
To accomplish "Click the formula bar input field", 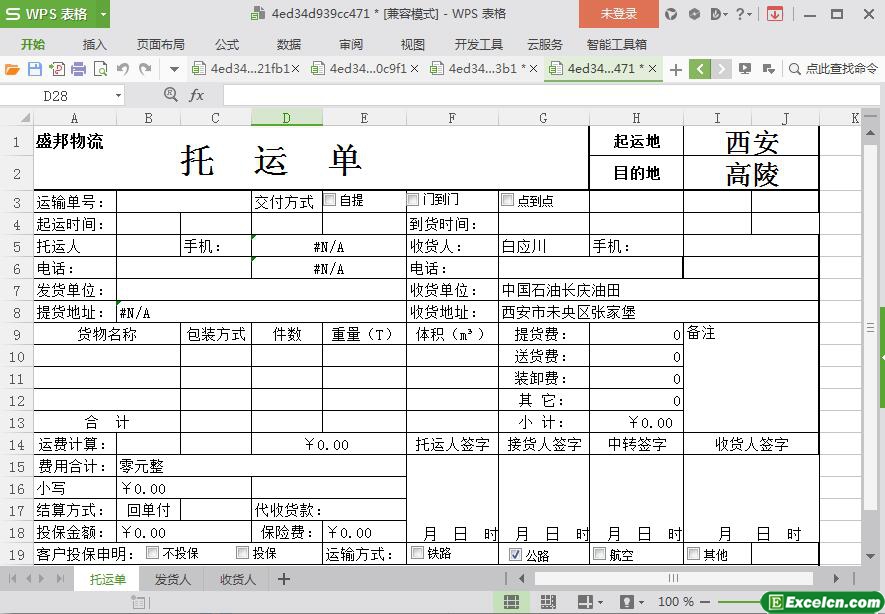I will click(x=540, y=95).
